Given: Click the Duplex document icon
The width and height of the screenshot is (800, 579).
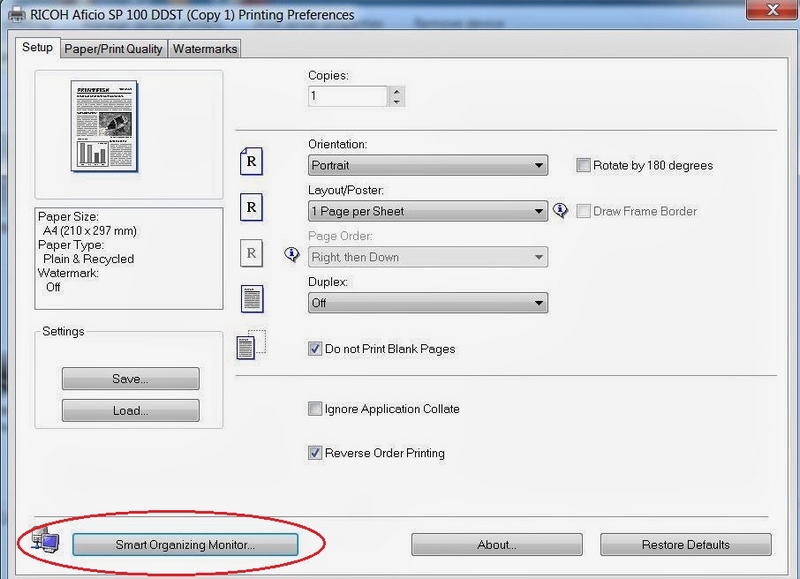Looking at the screenshot, I should (x=252, y=299).
